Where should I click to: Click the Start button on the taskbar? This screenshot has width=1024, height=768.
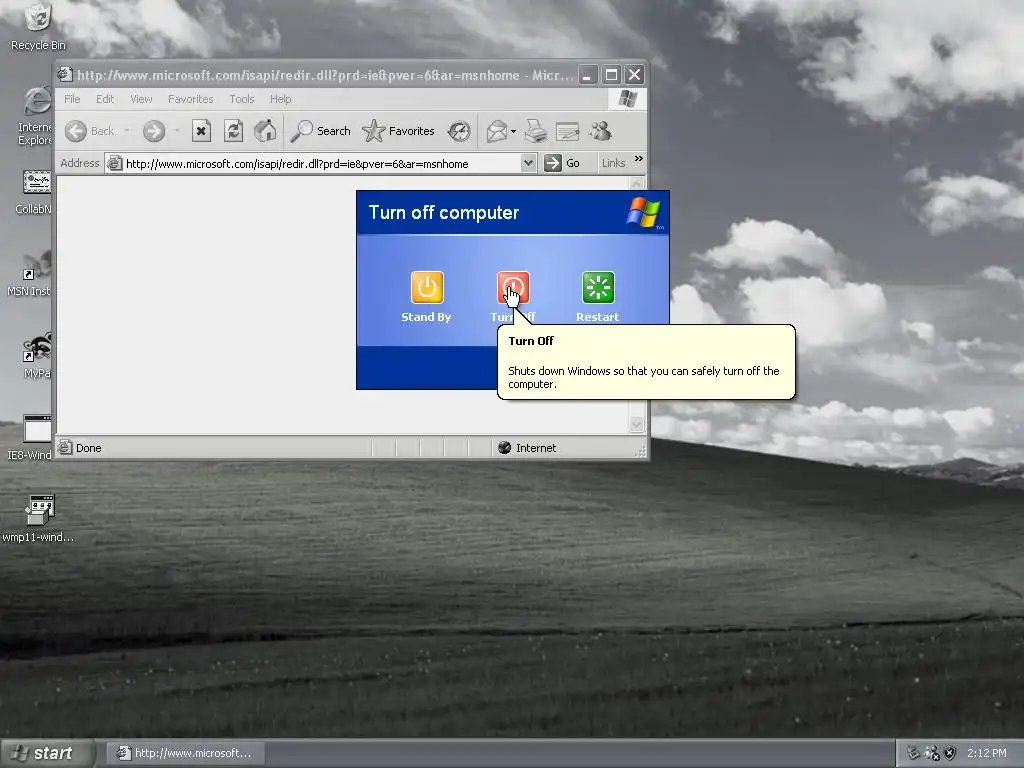coord(48,753)
